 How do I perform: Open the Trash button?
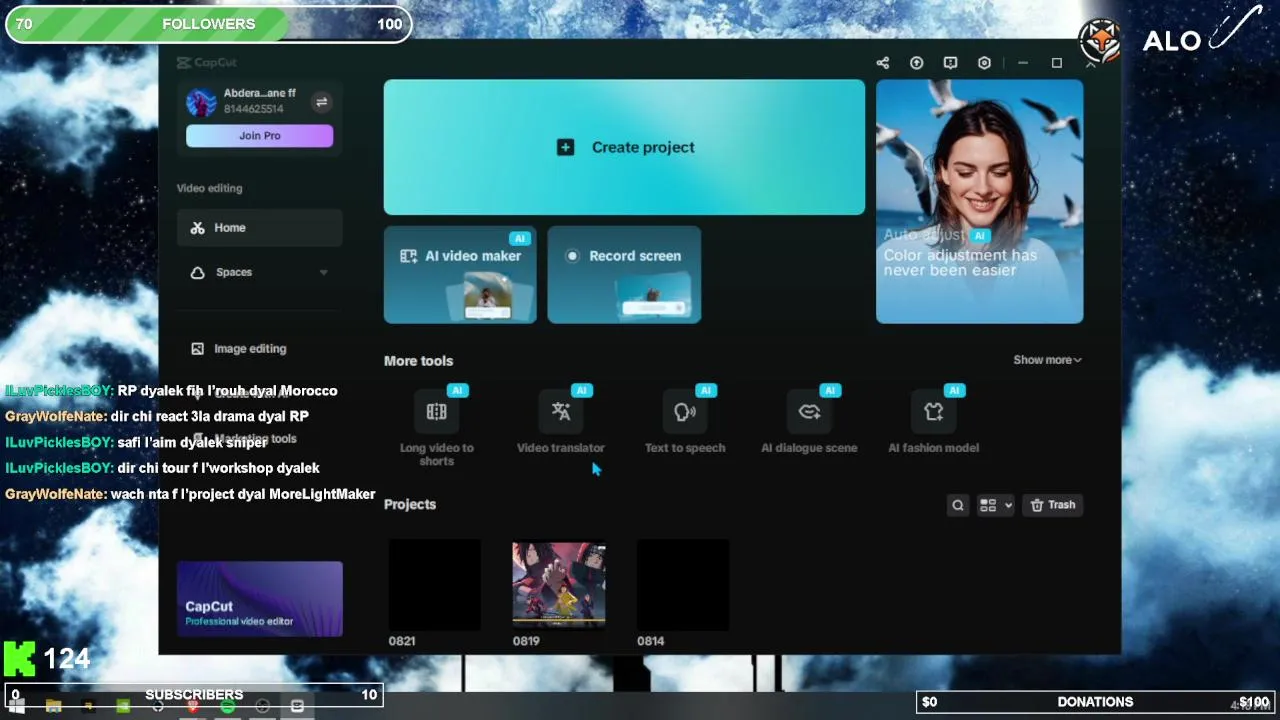[1053, 505]
